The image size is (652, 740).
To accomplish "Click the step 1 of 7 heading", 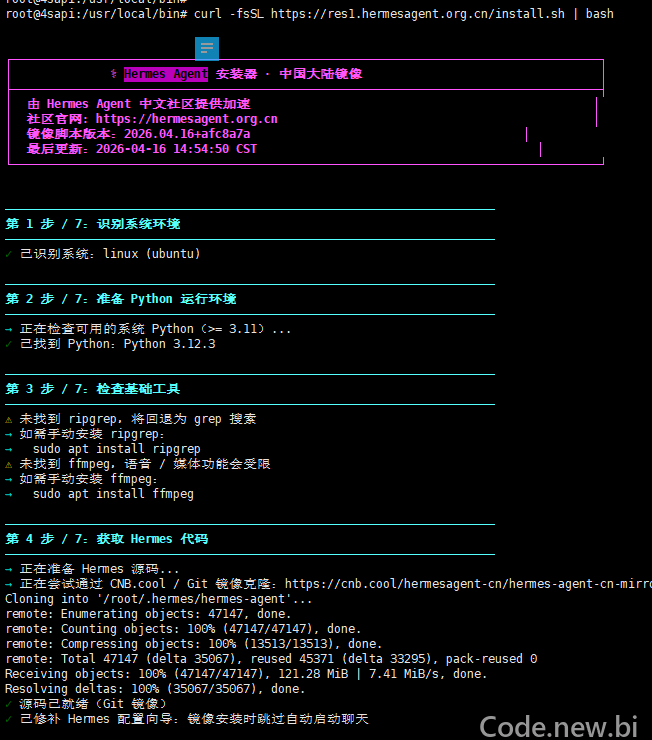I will [93, 224].
